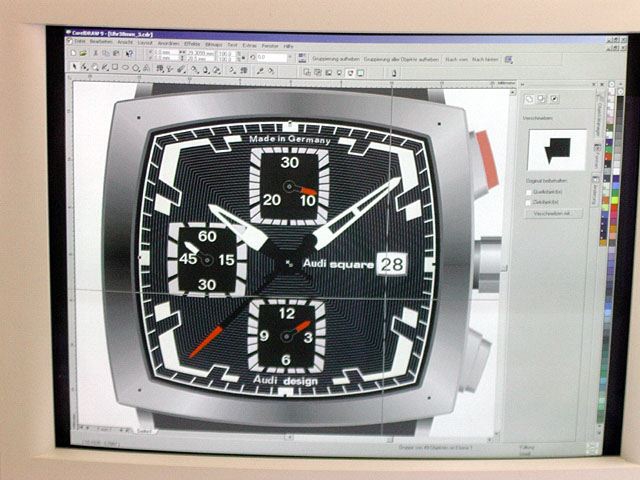Screen dimensions: 640x480
Task: Open the Bitmaps menu
Action: pyautogui.click(x=214, y=44)
